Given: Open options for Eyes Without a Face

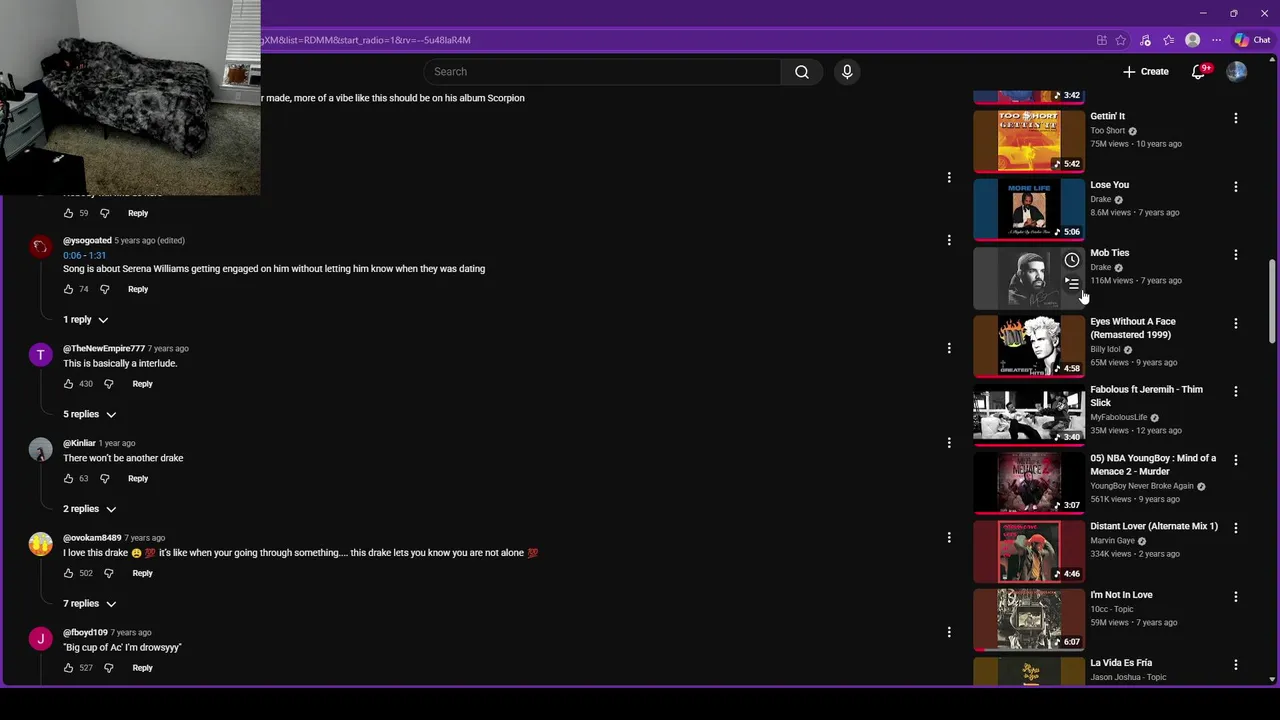Looking at the screenshot, I should 1235,324.
